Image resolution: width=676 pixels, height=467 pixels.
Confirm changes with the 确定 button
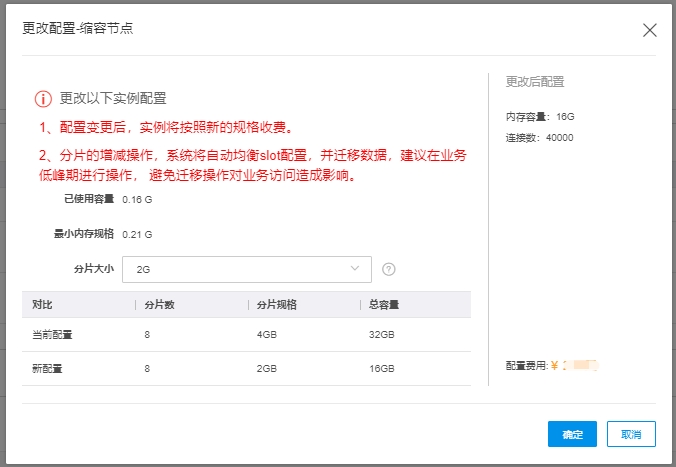(572, 434)
